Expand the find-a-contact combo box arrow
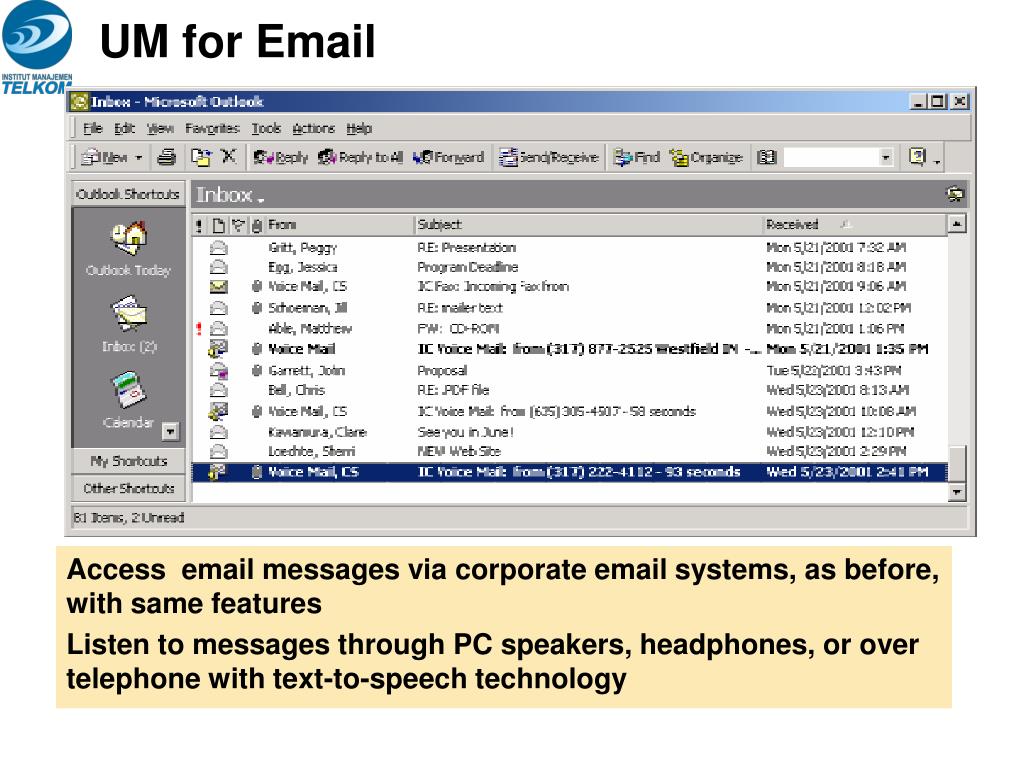Viewport: 1024px width, 768px height. click(886, 157)
